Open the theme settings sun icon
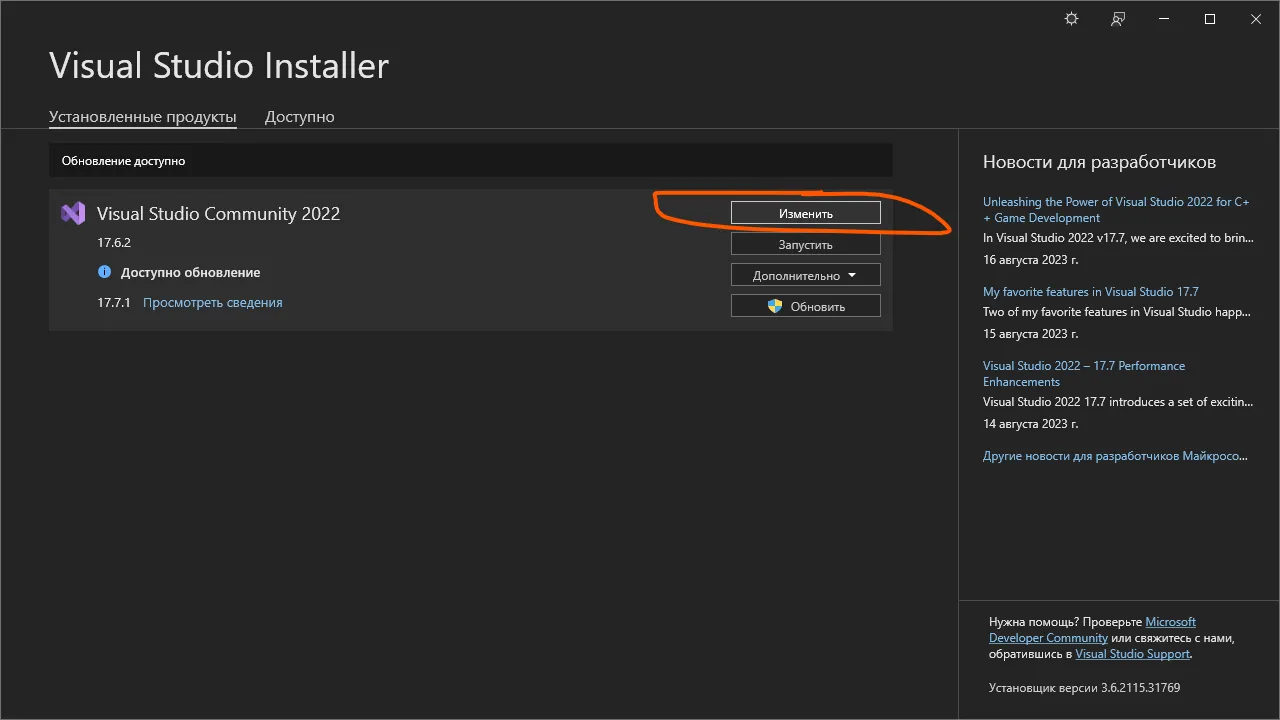Screen dimensions: 1280x720 click(1072, 19)
